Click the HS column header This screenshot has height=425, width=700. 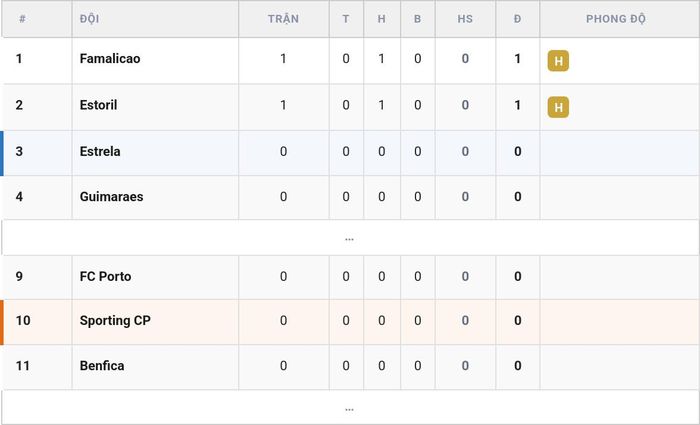[x=465, y=19]
